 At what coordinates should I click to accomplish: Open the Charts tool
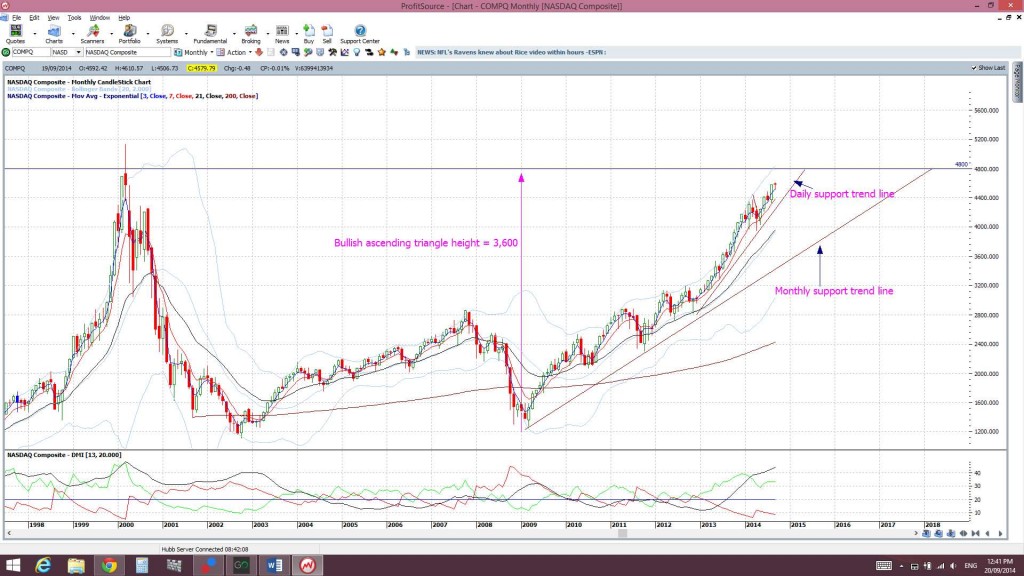click(x=54, y=34)
